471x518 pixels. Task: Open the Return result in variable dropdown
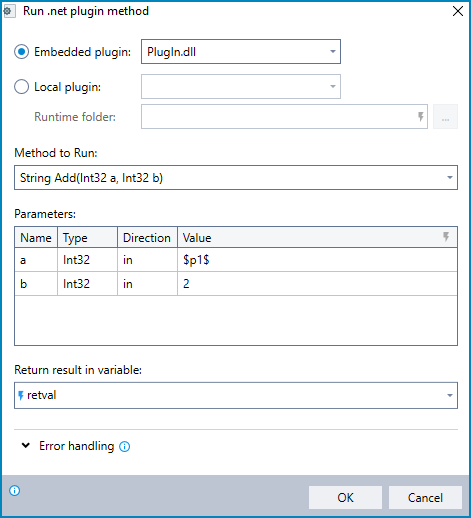tap(236, 395)
